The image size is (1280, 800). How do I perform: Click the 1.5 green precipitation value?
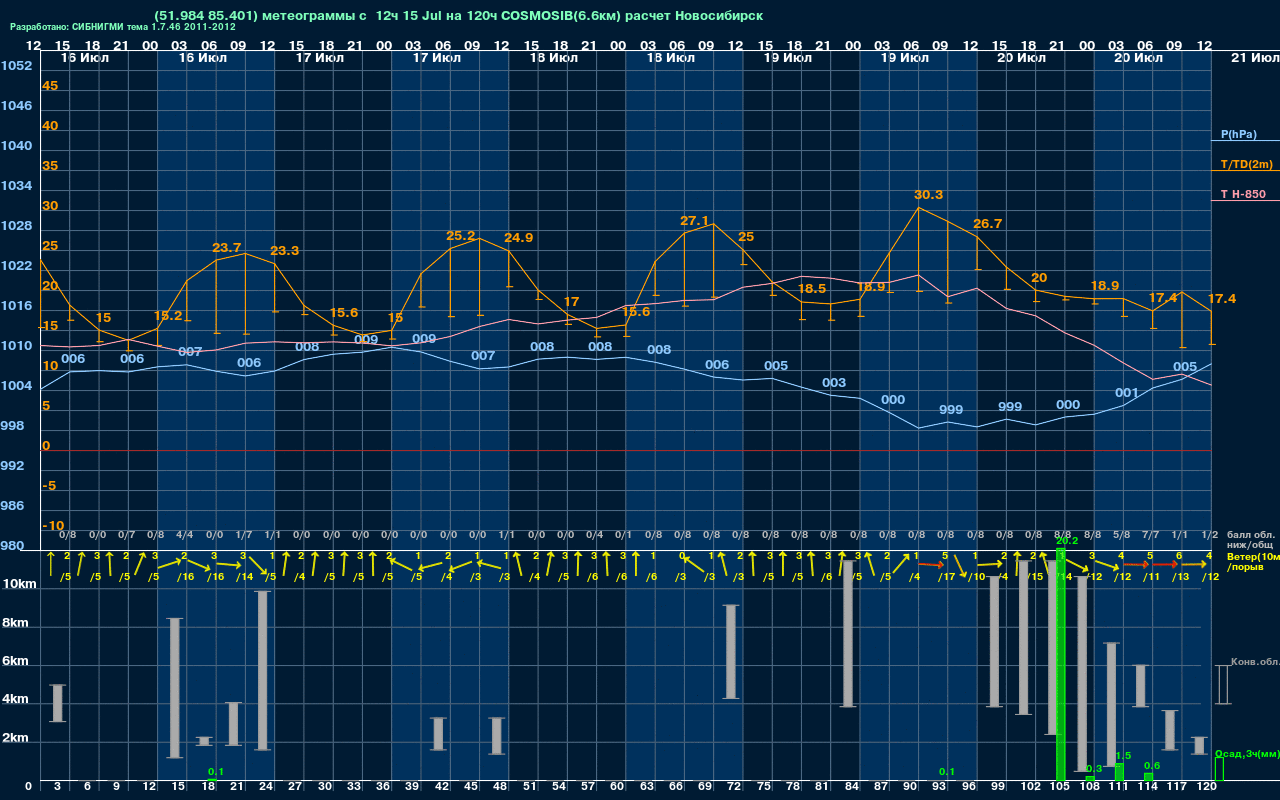(1123, 756)
